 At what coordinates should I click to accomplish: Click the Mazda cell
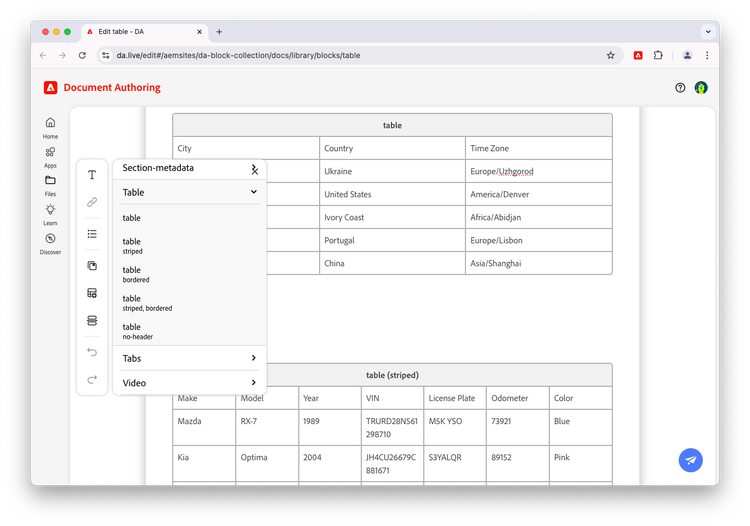click(204, 427)
